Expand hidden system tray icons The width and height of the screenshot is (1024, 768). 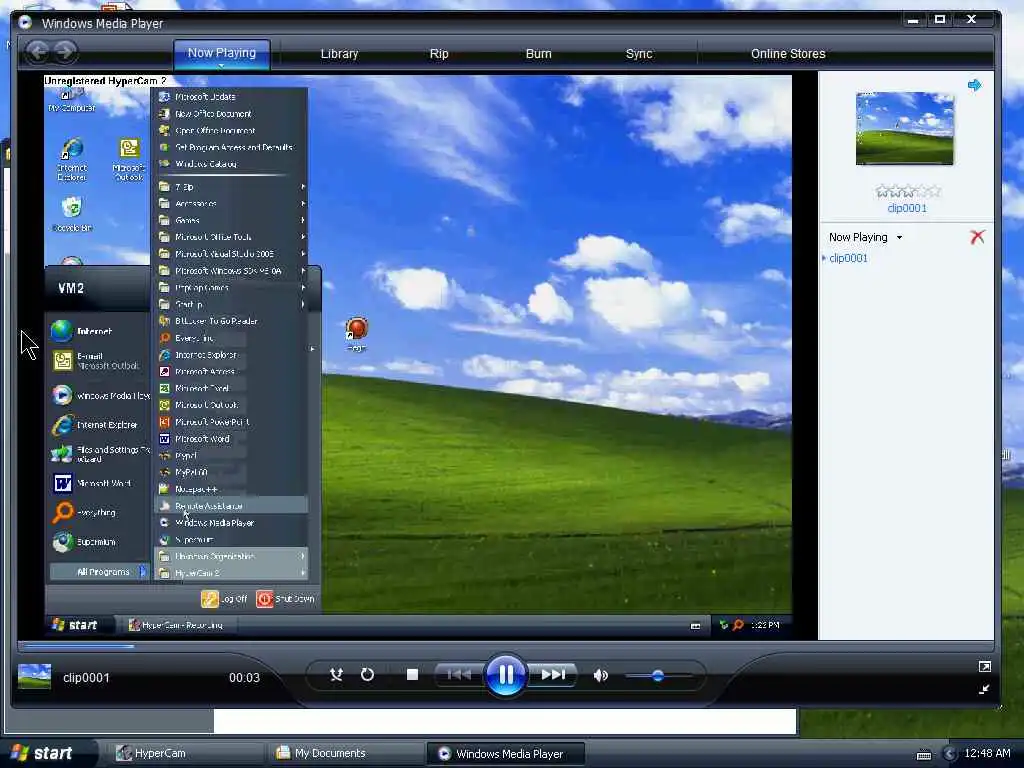click(949, 754)
